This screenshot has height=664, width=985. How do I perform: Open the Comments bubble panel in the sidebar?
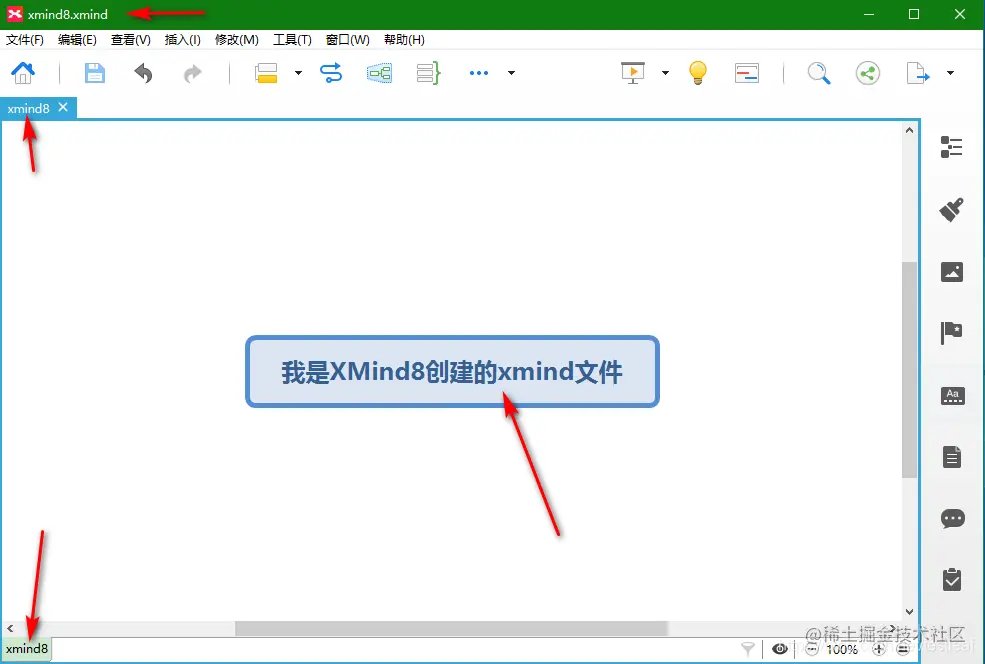pyautogui.click(x=952, y=518)
